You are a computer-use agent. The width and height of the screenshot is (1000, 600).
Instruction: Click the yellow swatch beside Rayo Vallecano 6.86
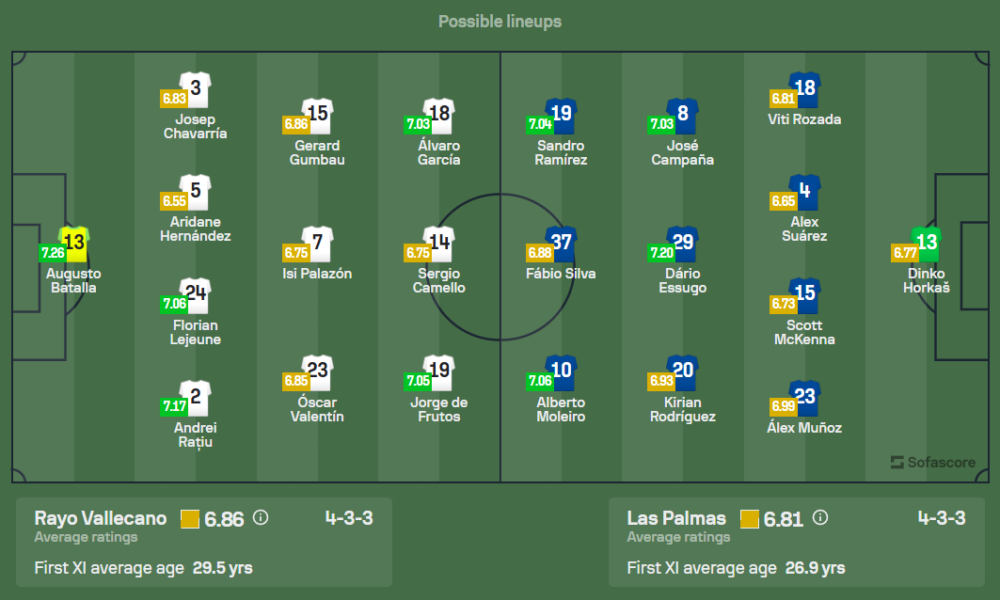(190, 519)
